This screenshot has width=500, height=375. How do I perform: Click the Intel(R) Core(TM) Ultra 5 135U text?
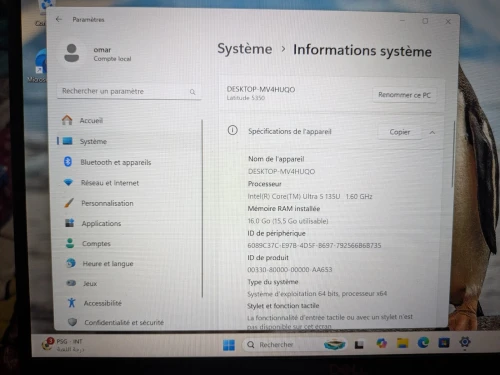[x=294, y=196]
